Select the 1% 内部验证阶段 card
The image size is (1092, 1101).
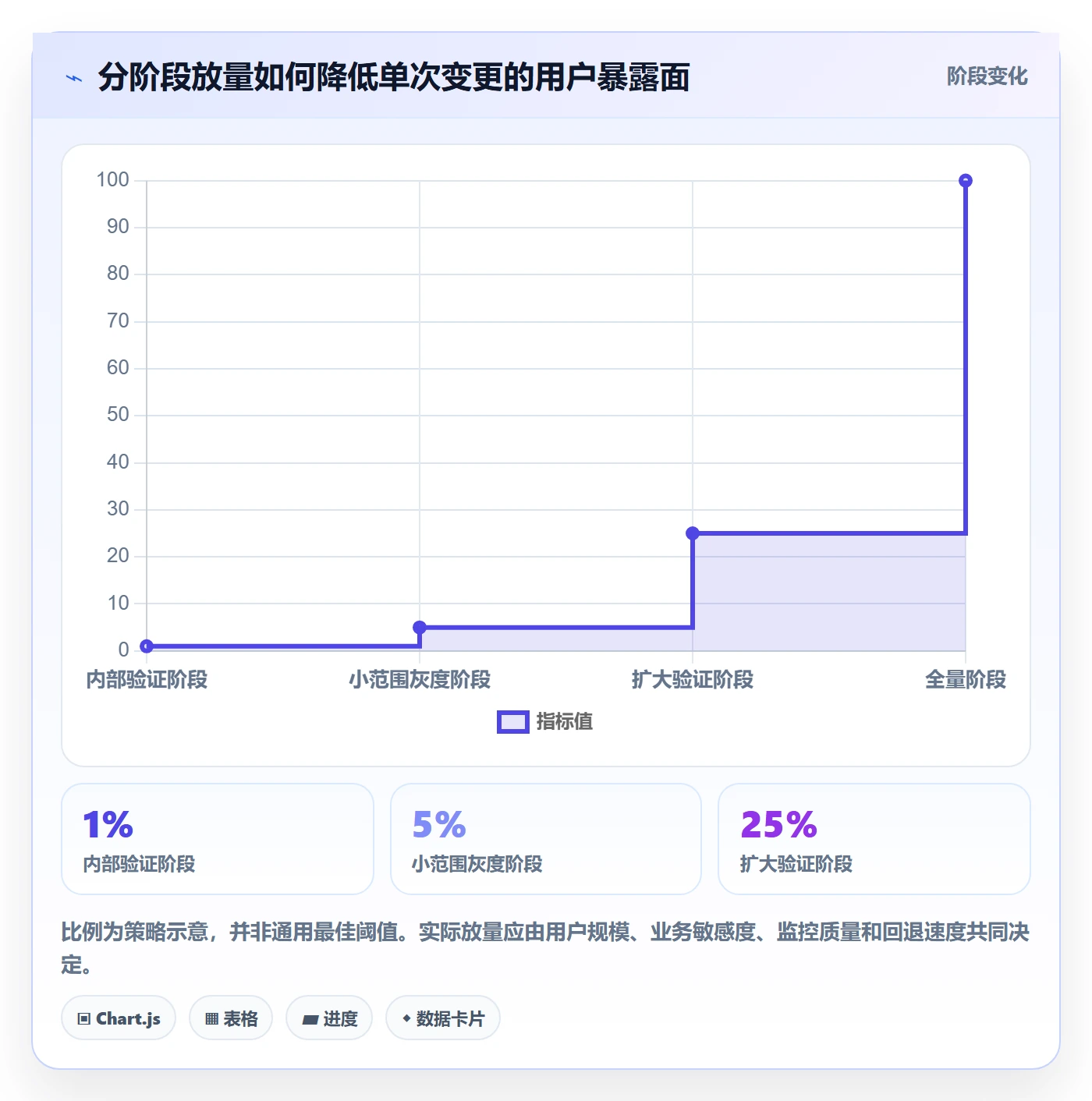pyautogui.click(x=218, y=839)
